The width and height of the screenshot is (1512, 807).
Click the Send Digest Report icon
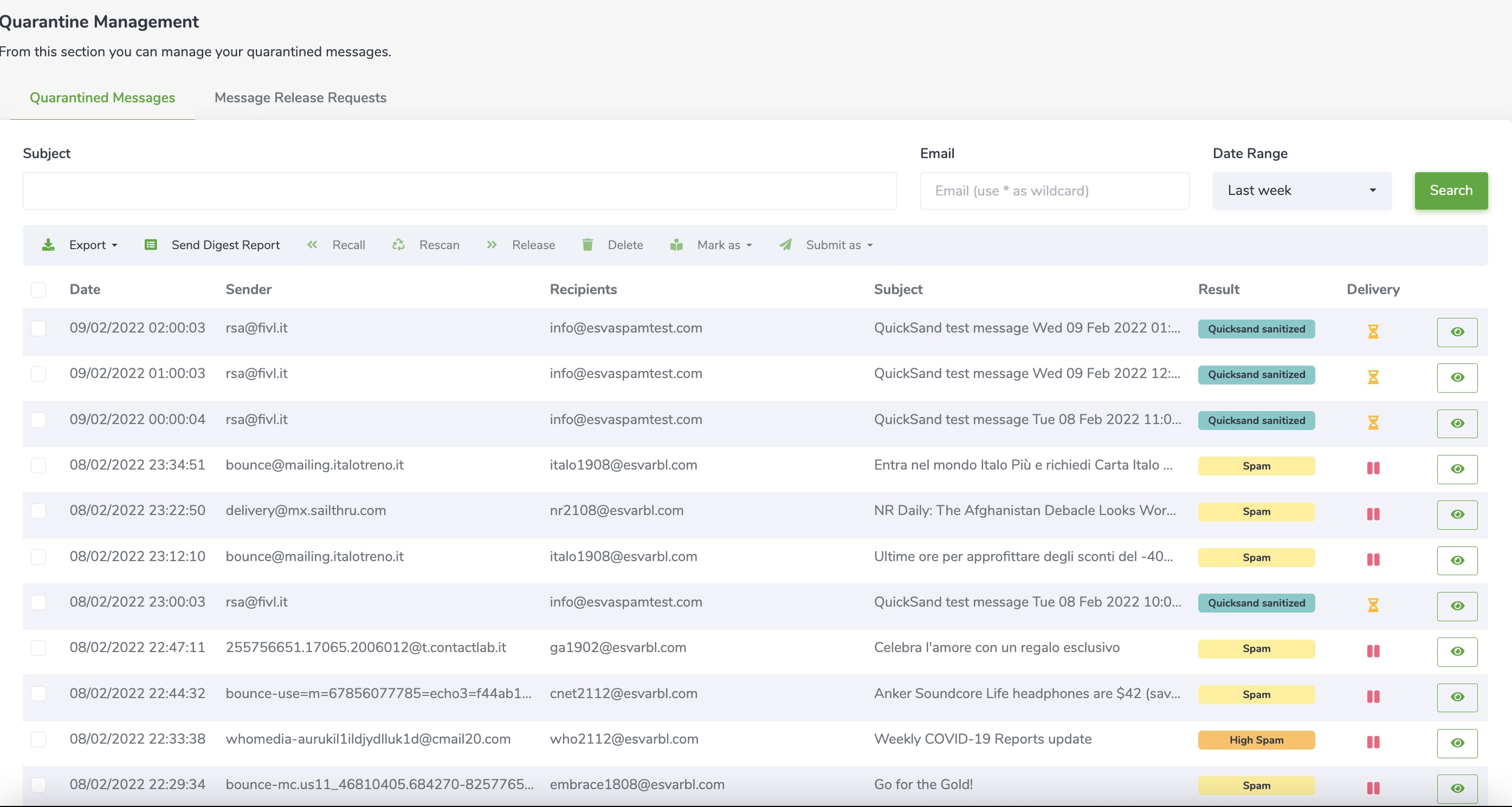pyautogui.click(x=151, y=245)
